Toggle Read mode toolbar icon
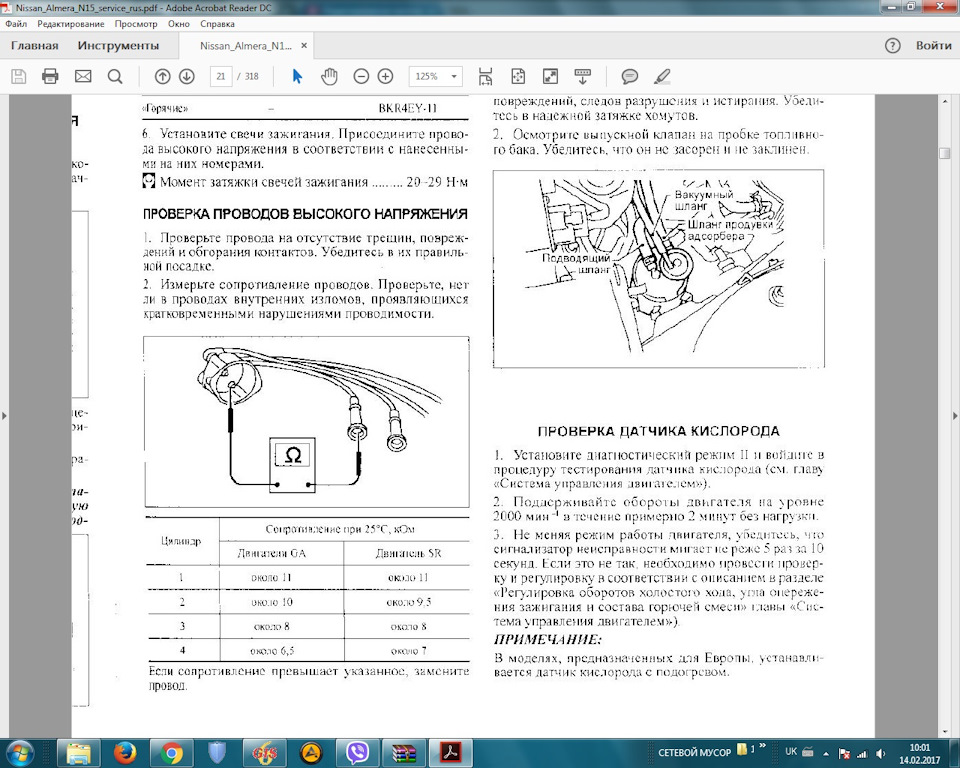This screenshot has width=960, height=768. tap(582, 77)
